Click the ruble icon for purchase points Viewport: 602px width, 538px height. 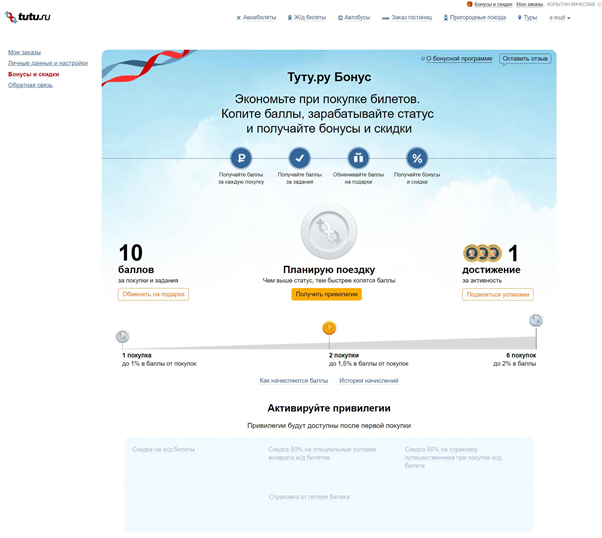241,158
